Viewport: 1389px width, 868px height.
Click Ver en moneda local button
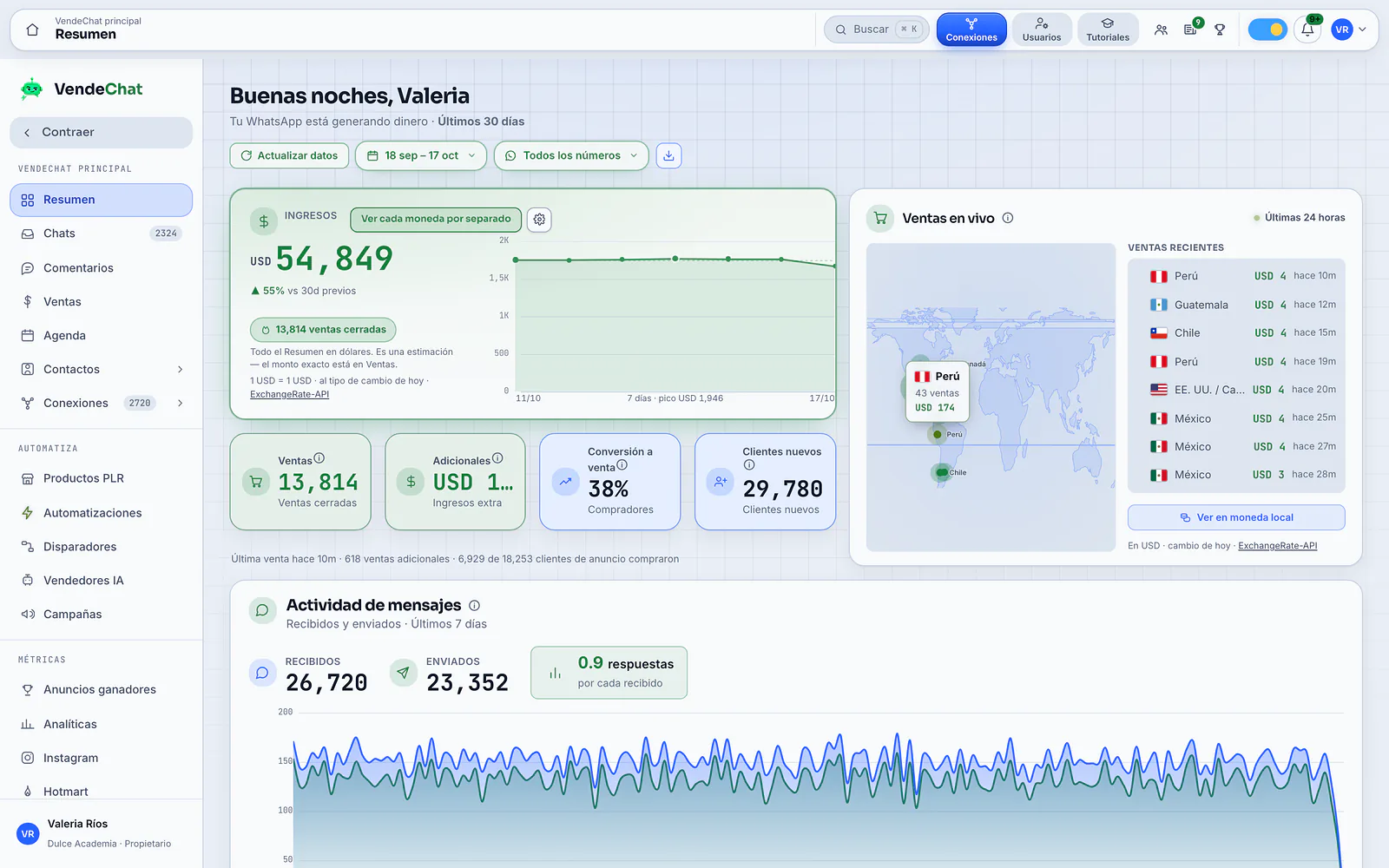(x=1236, y=517)
